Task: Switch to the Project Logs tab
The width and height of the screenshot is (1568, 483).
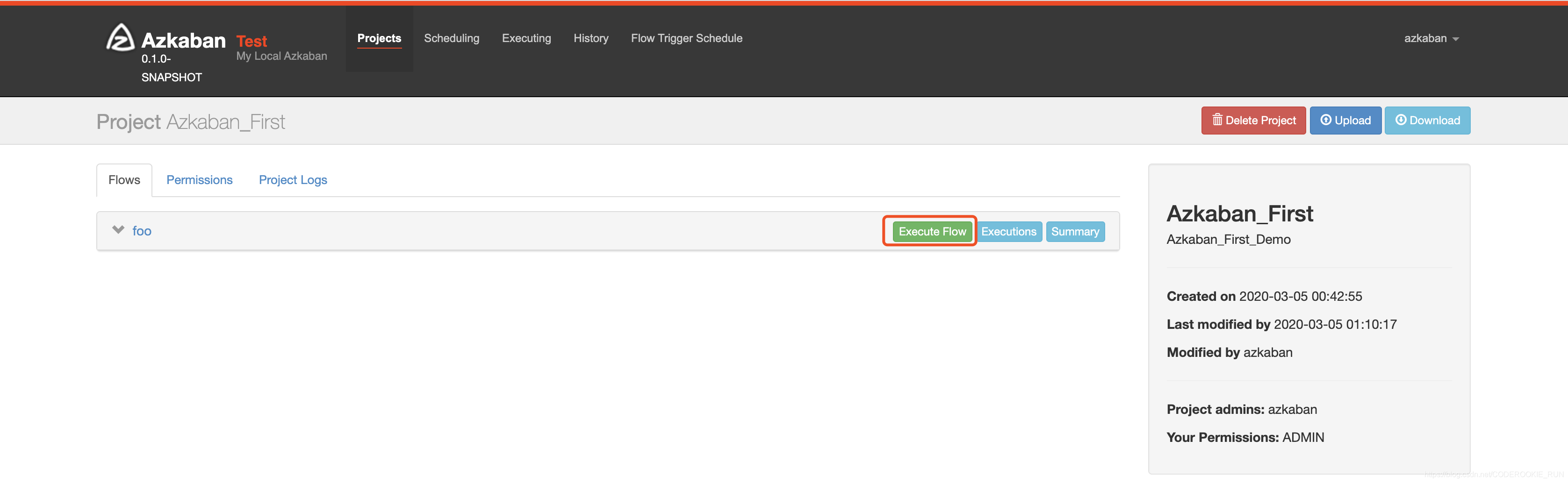Action: tap(293, 180)
